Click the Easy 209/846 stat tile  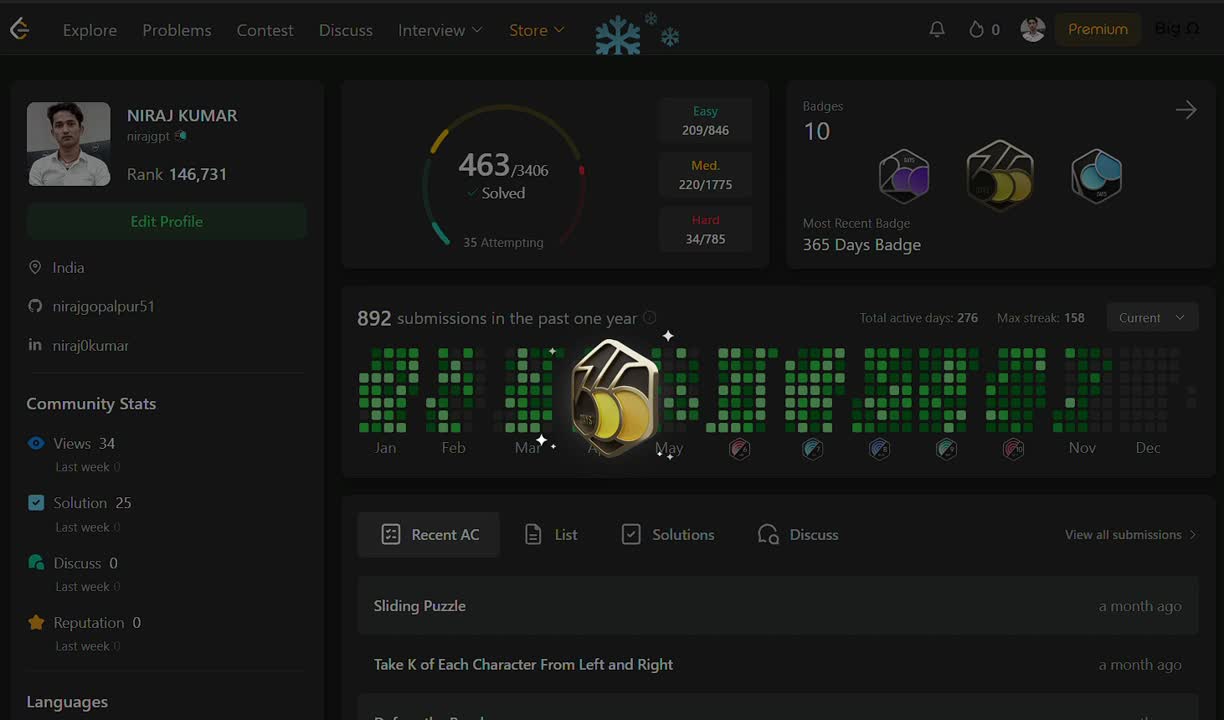point(705,121)
